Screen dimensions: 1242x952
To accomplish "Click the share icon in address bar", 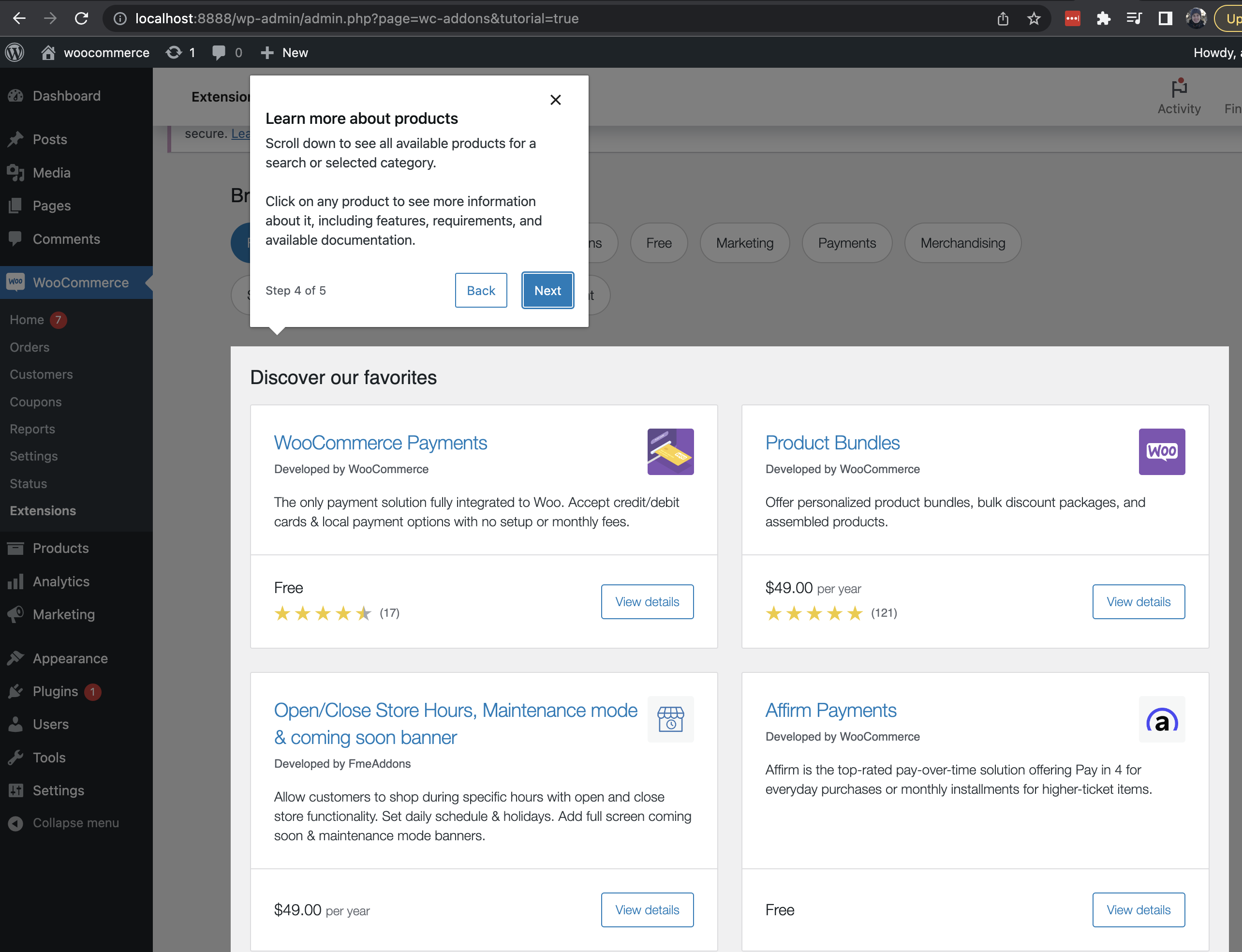I will click(1003, 19).
